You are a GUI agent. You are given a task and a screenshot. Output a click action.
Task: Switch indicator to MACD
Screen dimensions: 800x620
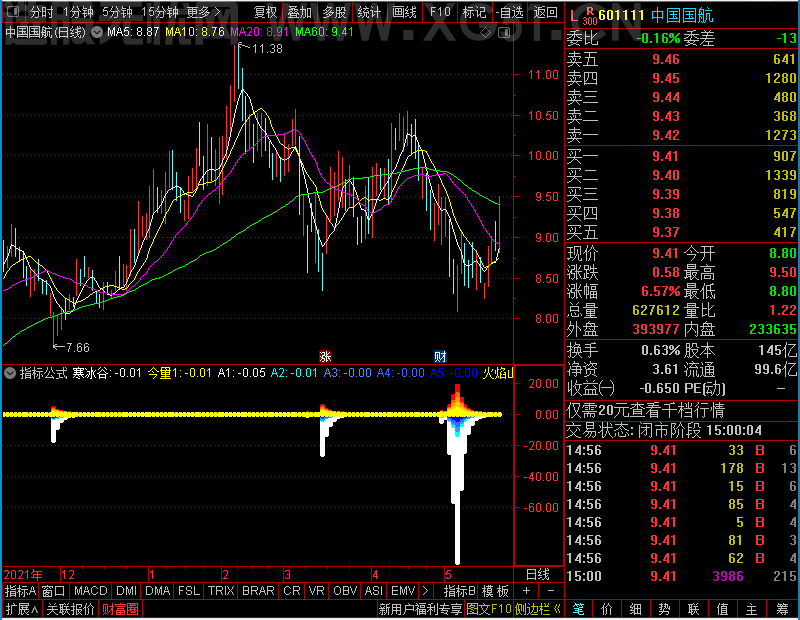[90, 591]
